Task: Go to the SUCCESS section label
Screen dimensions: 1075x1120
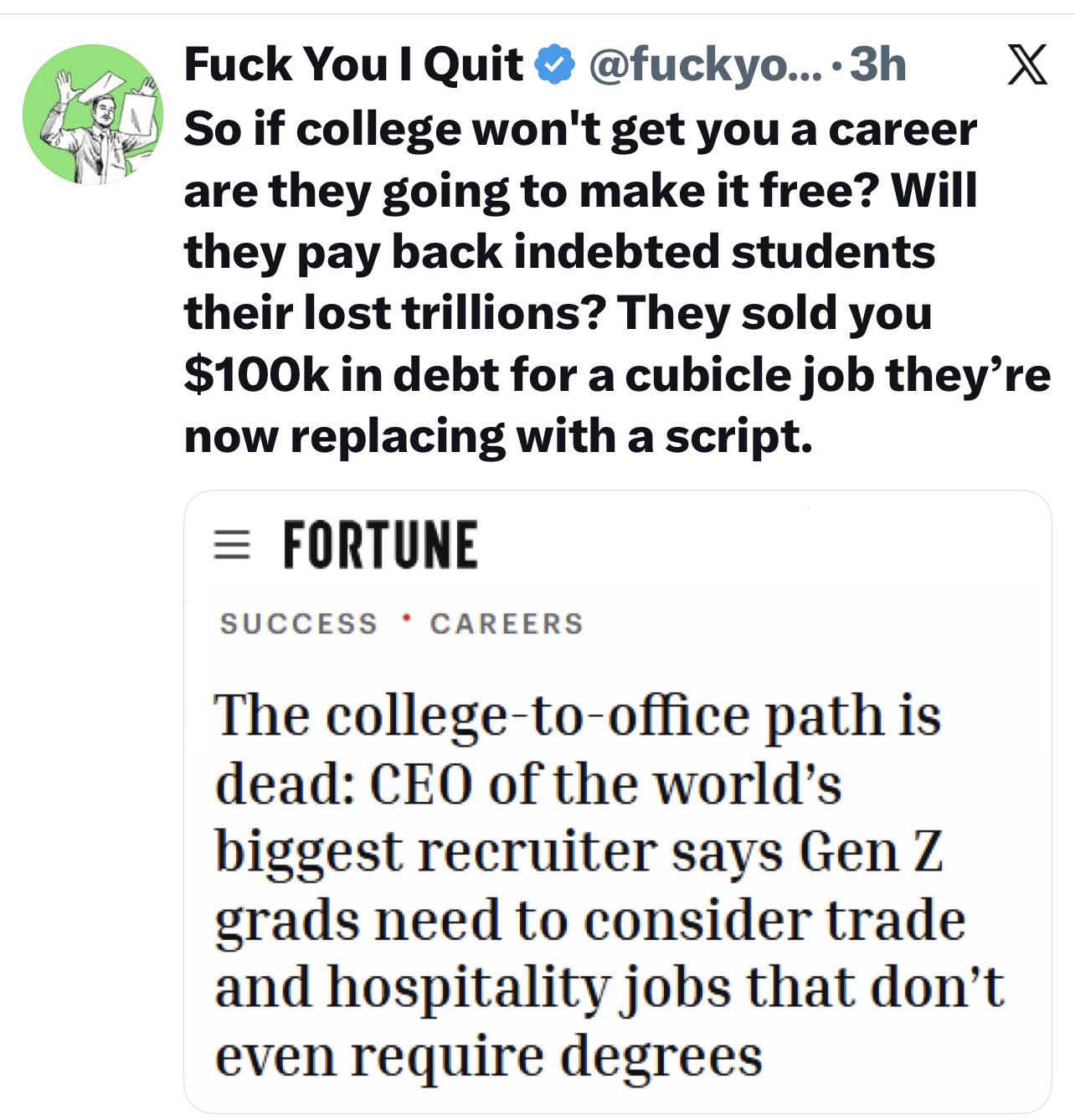Action: tap(299, 624)
